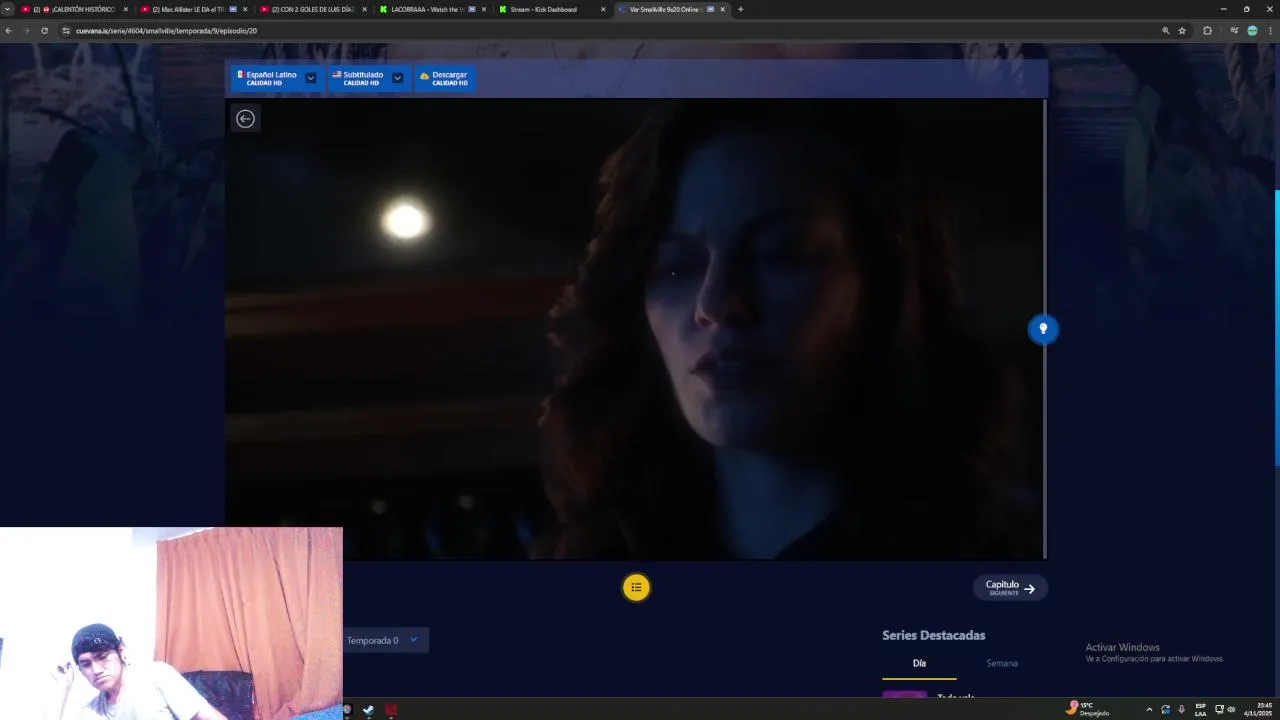Click the Descargar Calidad HD button
The height and width of the screenshot is (720, 1280).
point(444,78)
